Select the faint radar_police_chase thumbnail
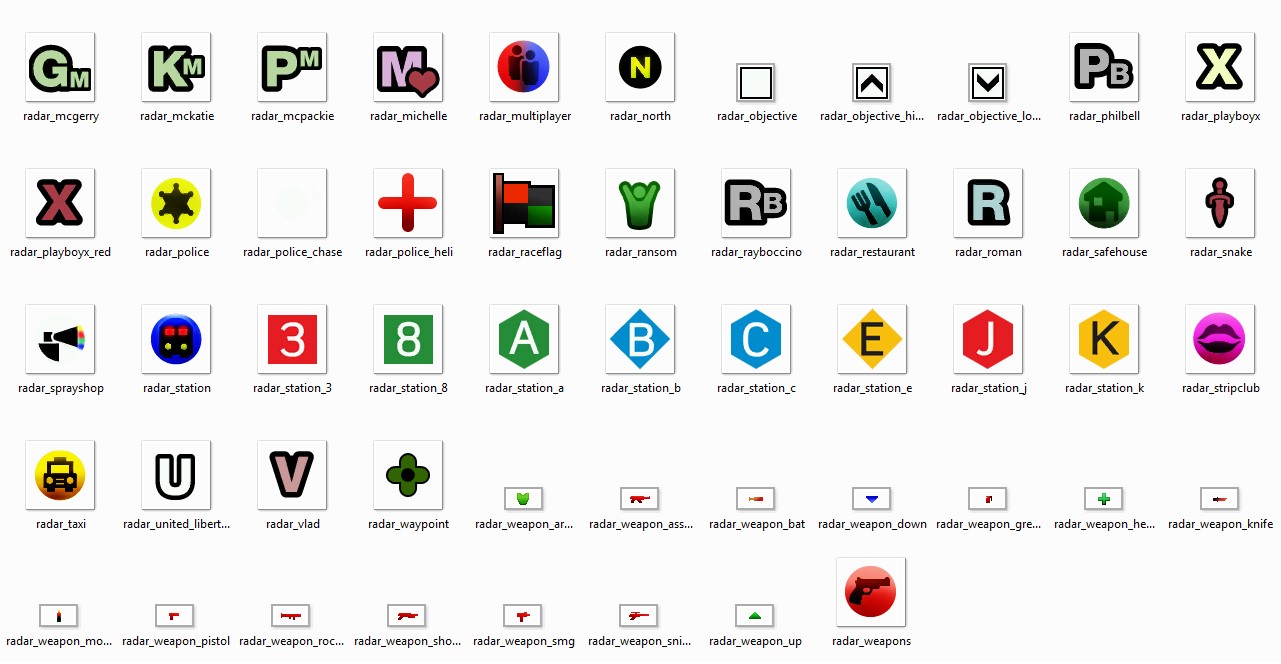 pos(292,203)
